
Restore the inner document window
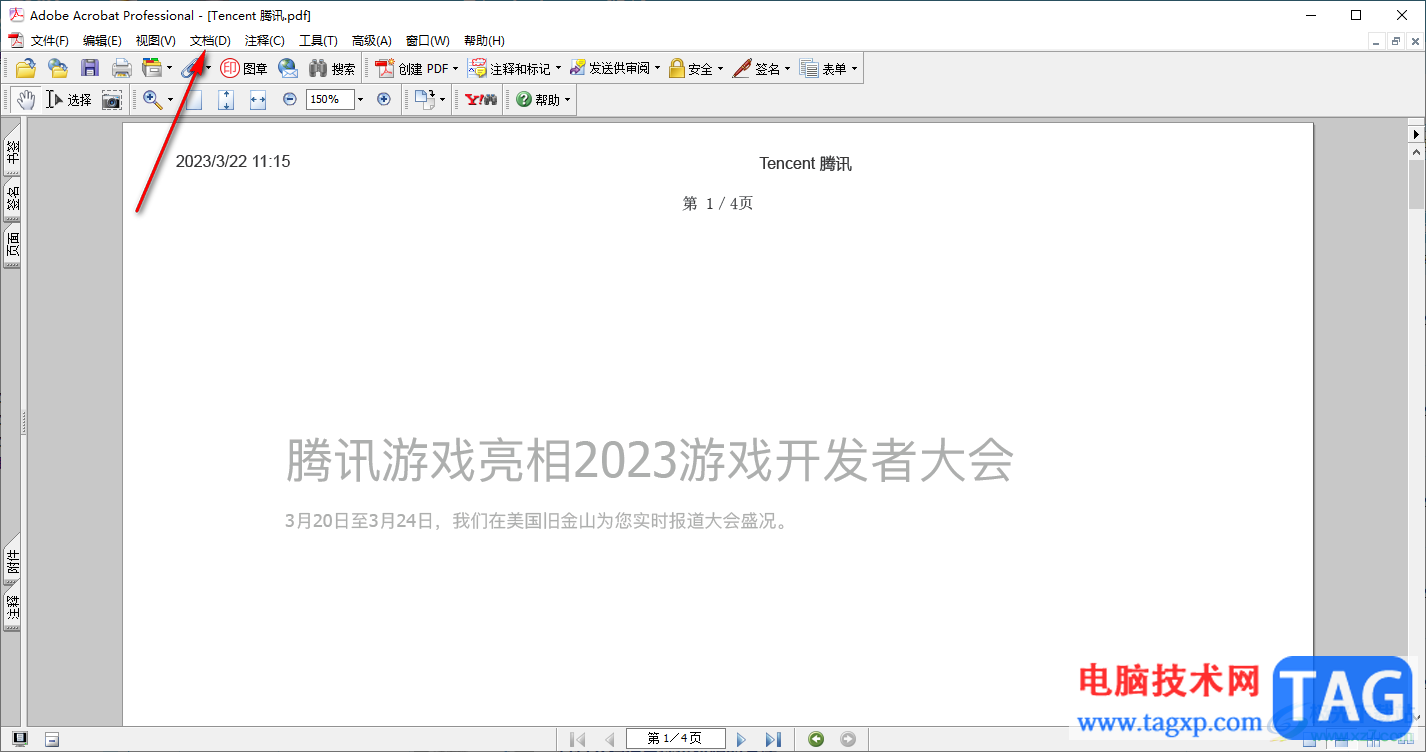tap(1396, 41)
